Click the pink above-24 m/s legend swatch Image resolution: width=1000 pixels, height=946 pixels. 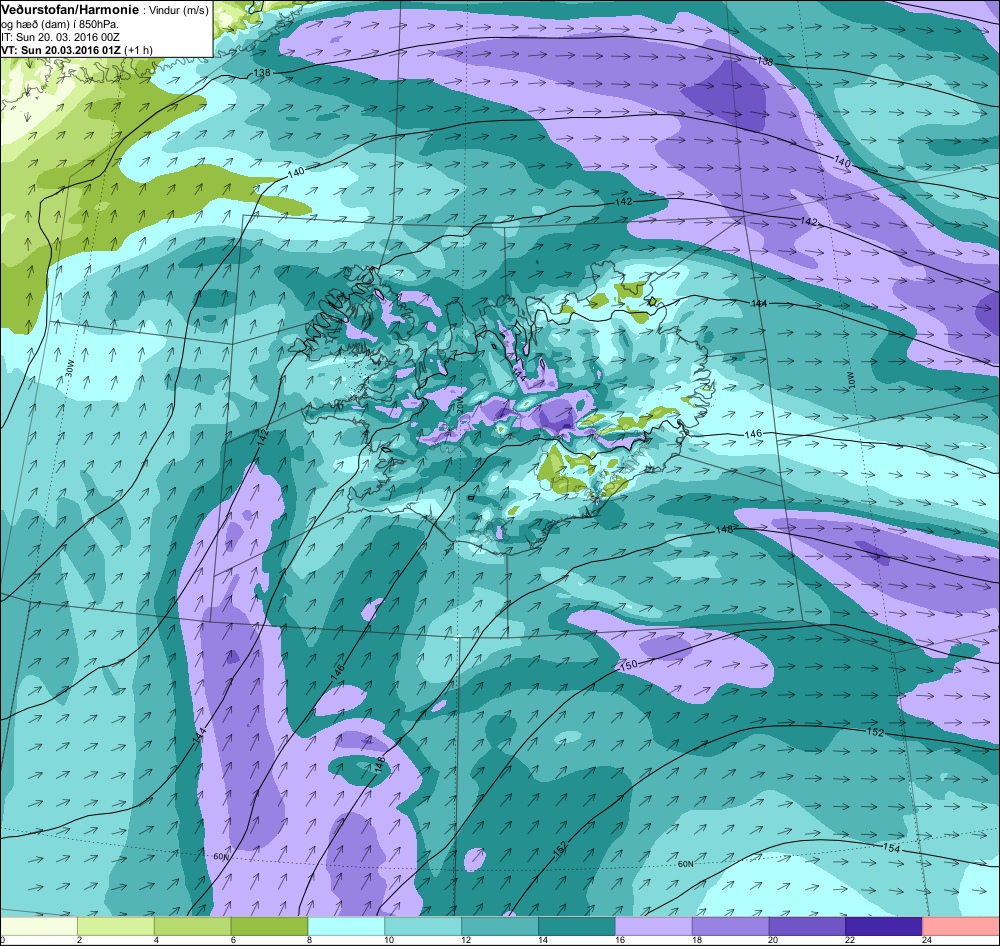pyautogui.click(x=961, y=926)
